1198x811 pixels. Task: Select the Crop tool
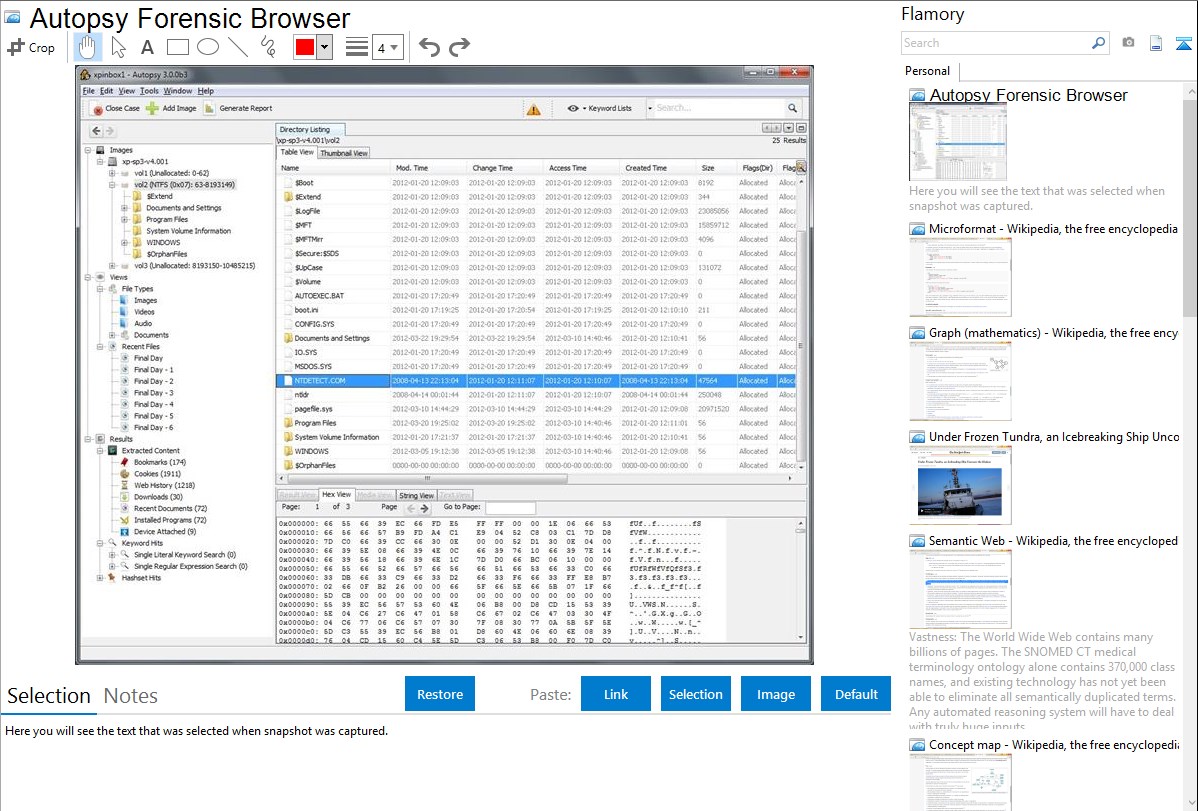tap(31, 47)
